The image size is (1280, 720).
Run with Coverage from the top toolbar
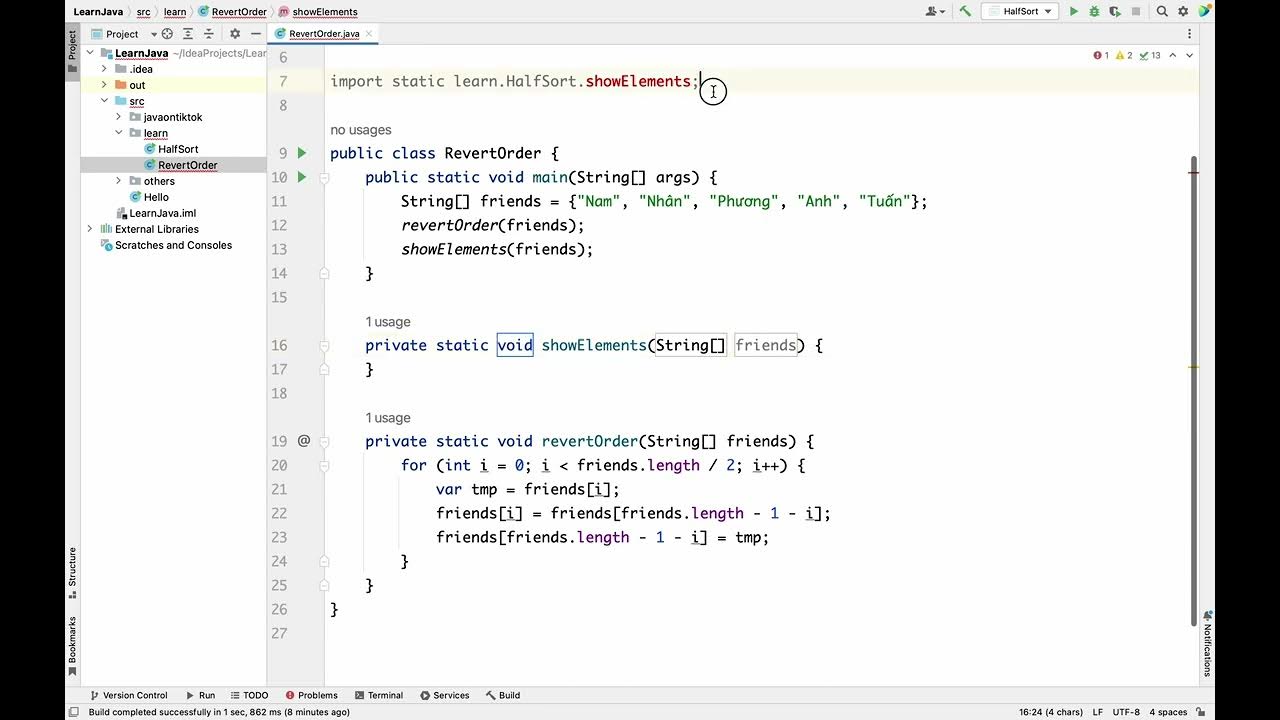coord(1114,11)
